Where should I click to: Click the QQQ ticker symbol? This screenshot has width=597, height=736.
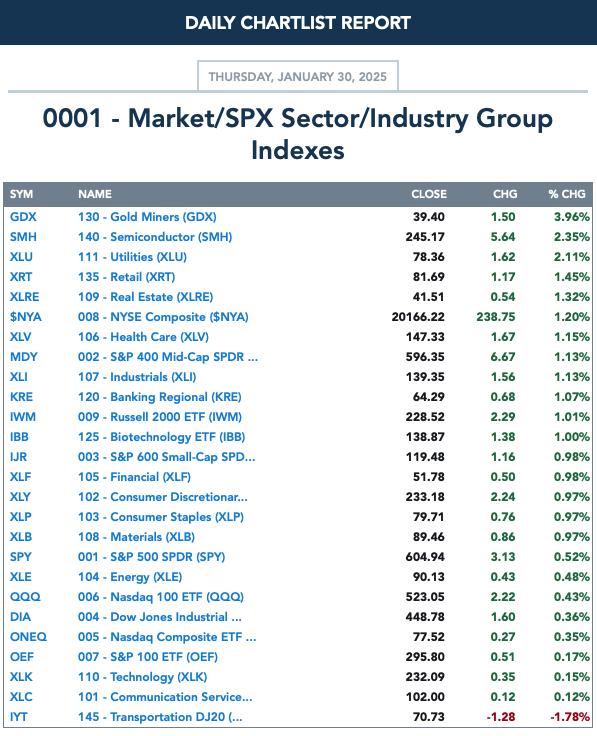[25, 597]
